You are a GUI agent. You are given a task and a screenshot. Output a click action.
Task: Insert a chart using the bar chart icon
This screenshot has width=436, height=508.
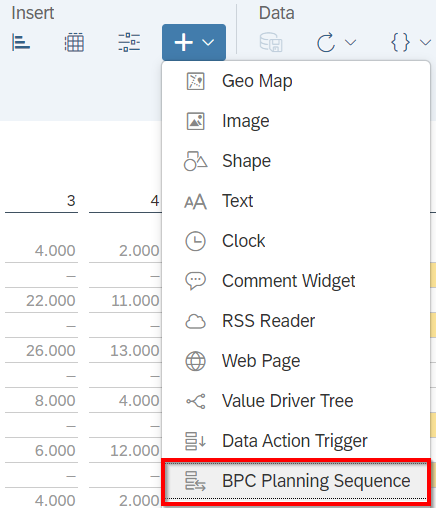click(21, 42)
